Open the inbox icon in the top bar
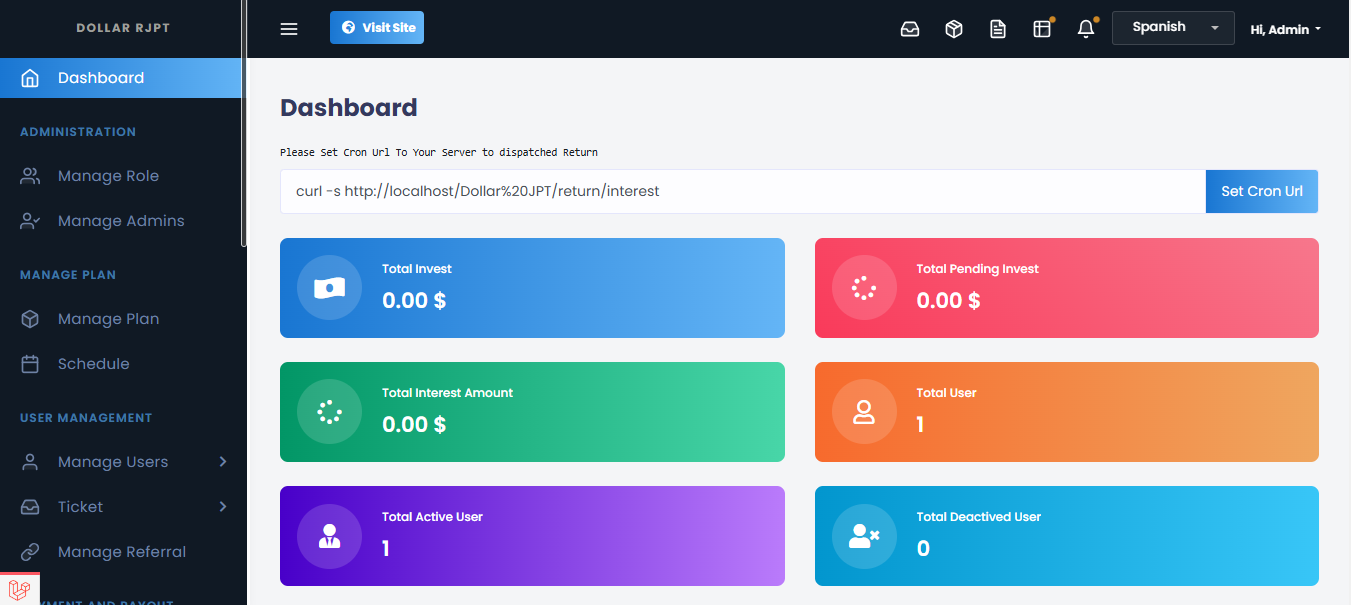This screenshot has height=605, width=1351. coord(910,29)
